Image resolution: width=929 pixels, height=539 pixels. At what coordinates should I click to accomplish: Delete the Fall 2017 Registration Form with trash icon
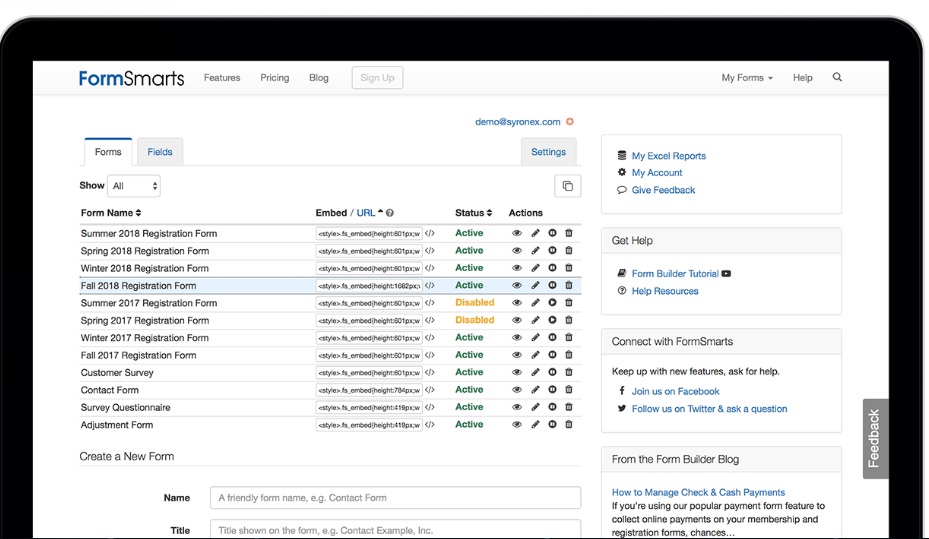[x=569, y=355]
